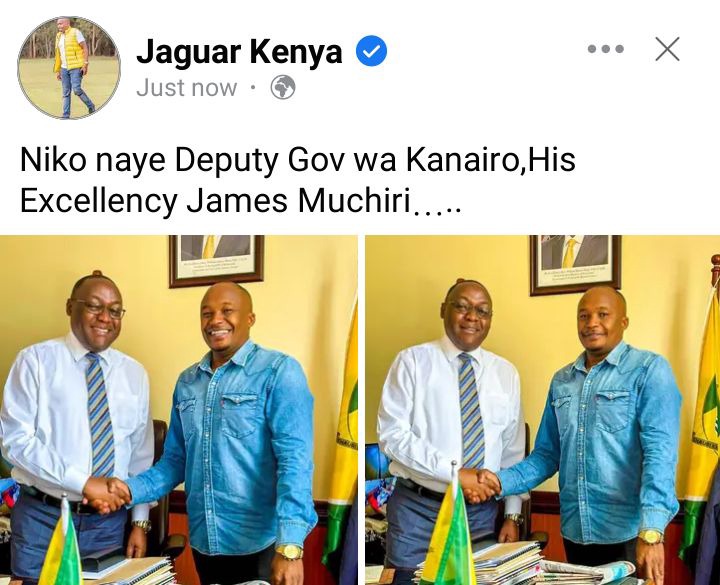The image size is (720, 585).
Task: Click the handshake in the right photo
Action: coord(479,485)
